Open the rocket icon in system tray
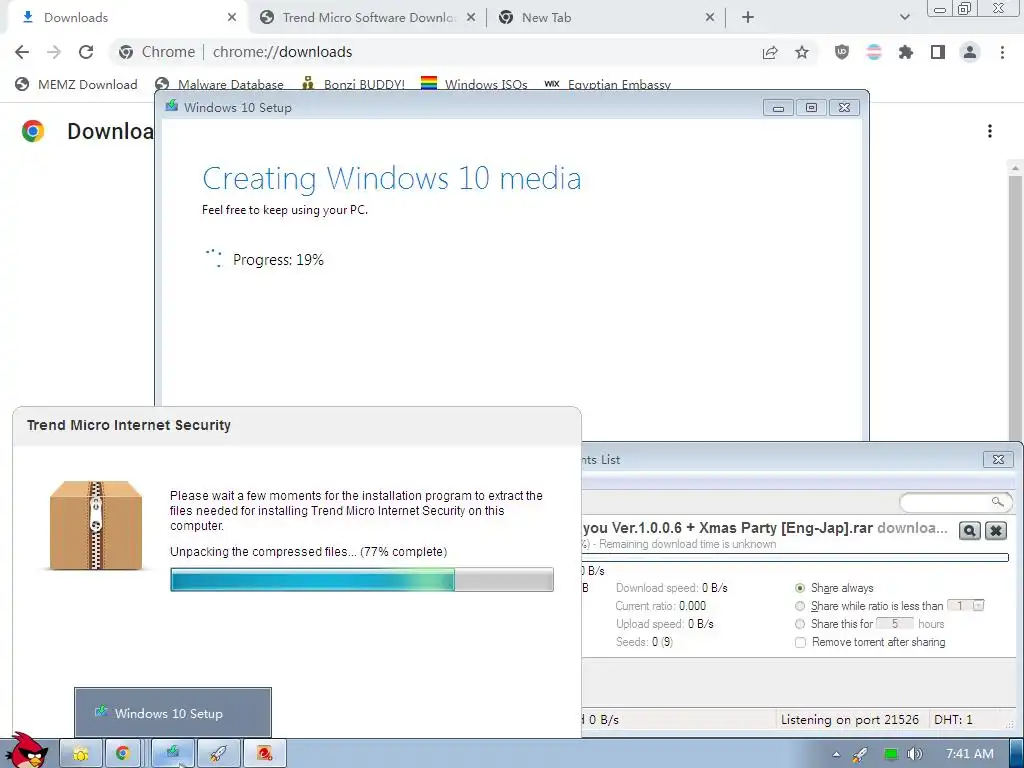1024x768 pixels. [x=861, y=754]
